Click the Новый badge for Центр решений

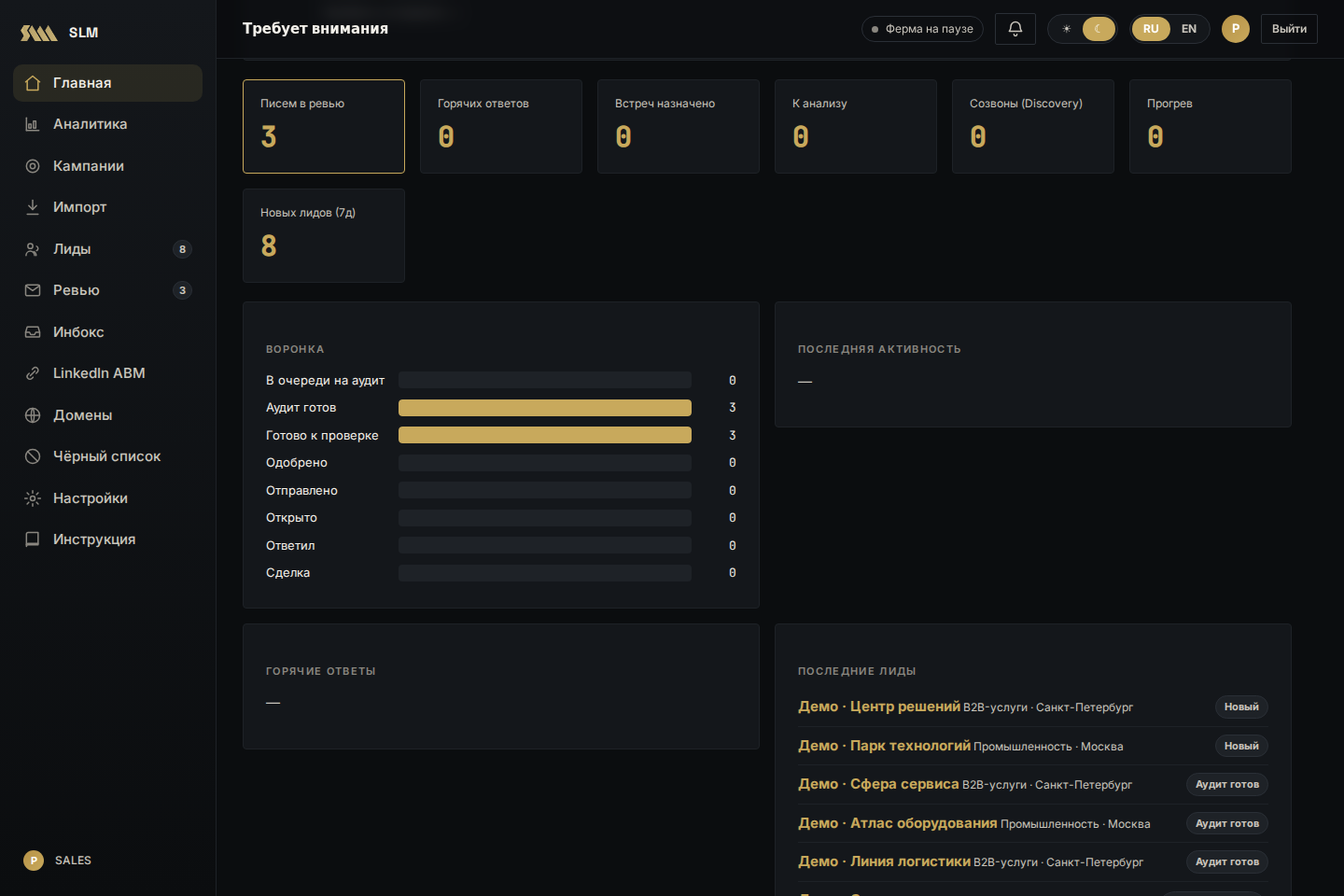click(1241, 707)
